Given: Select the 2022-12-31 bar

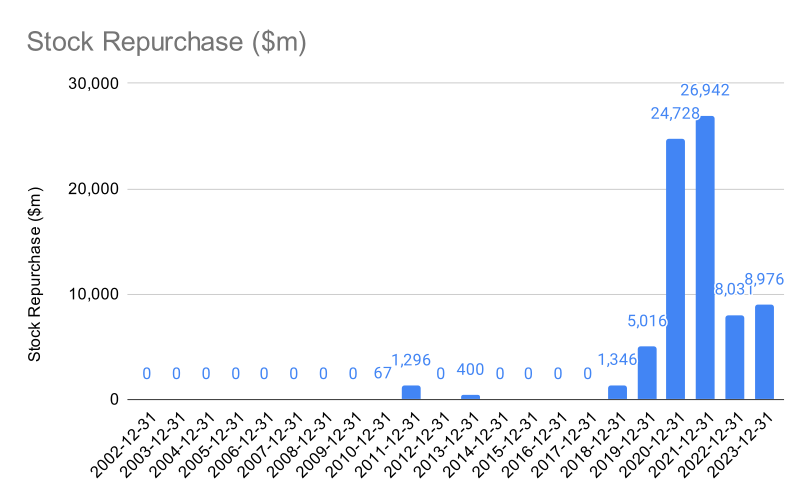Looking at the screenshot, I should coord(735,357).
